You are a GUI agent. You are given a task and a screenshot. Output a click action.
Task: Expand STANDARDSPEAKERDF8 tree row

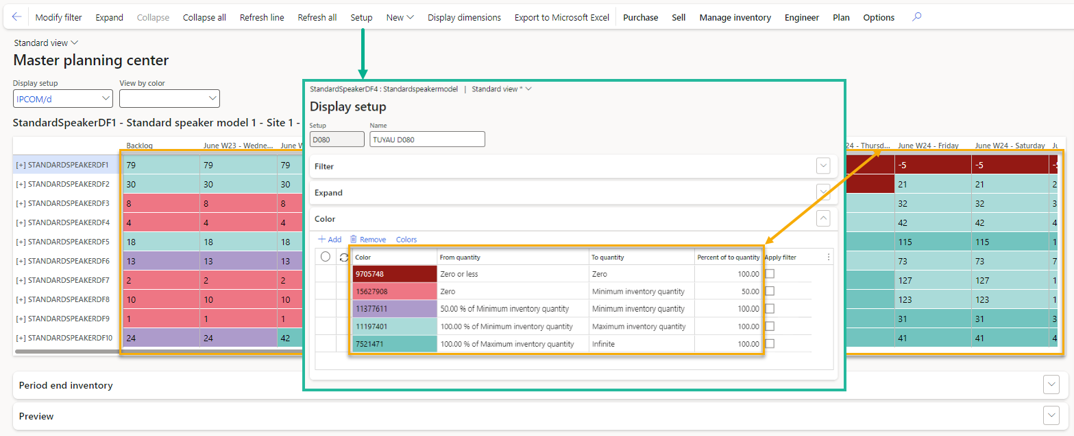tap(20, 299)
